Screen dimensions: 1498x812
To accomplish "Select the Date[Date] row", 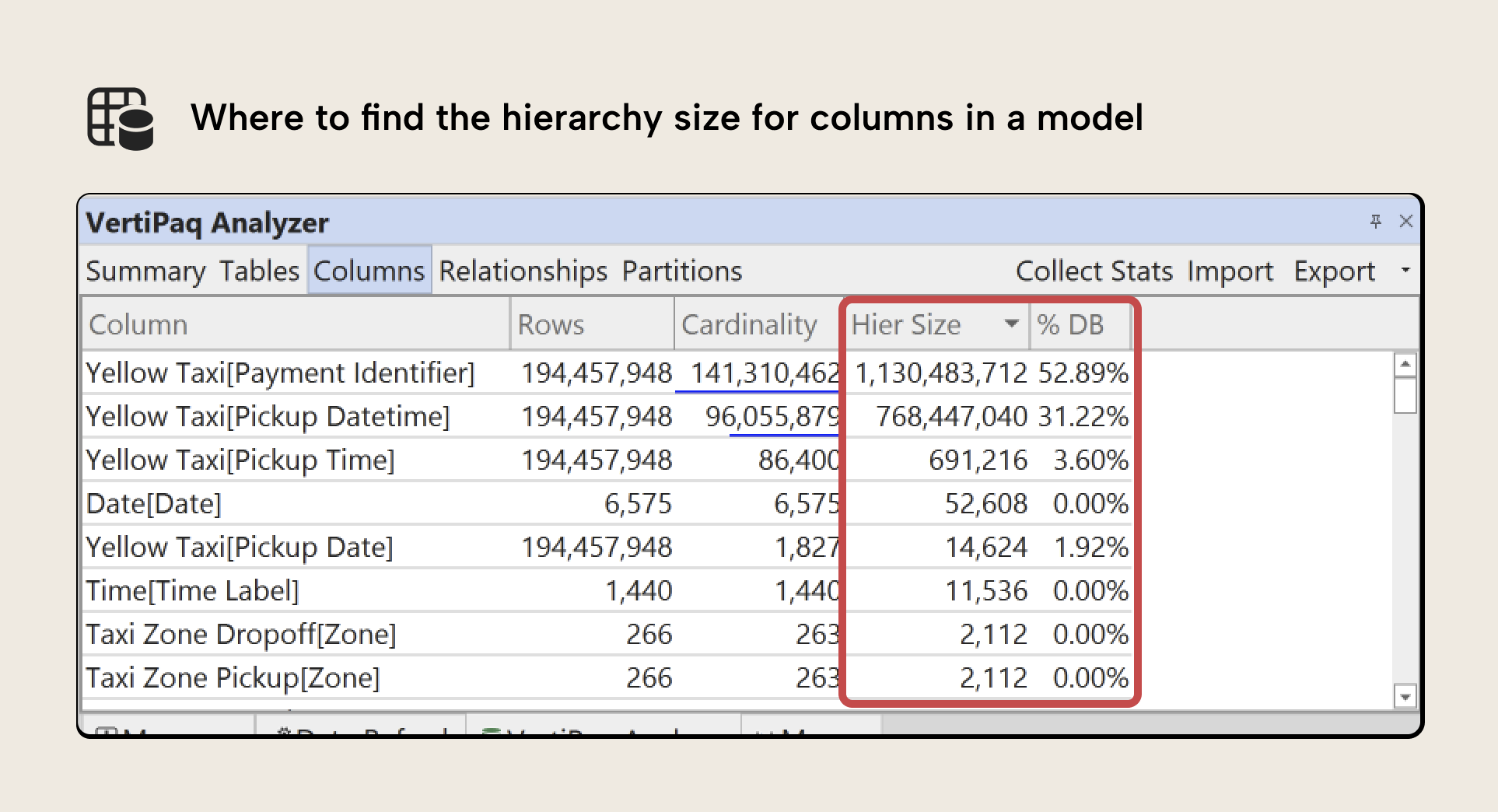I will tap(153, 503).
